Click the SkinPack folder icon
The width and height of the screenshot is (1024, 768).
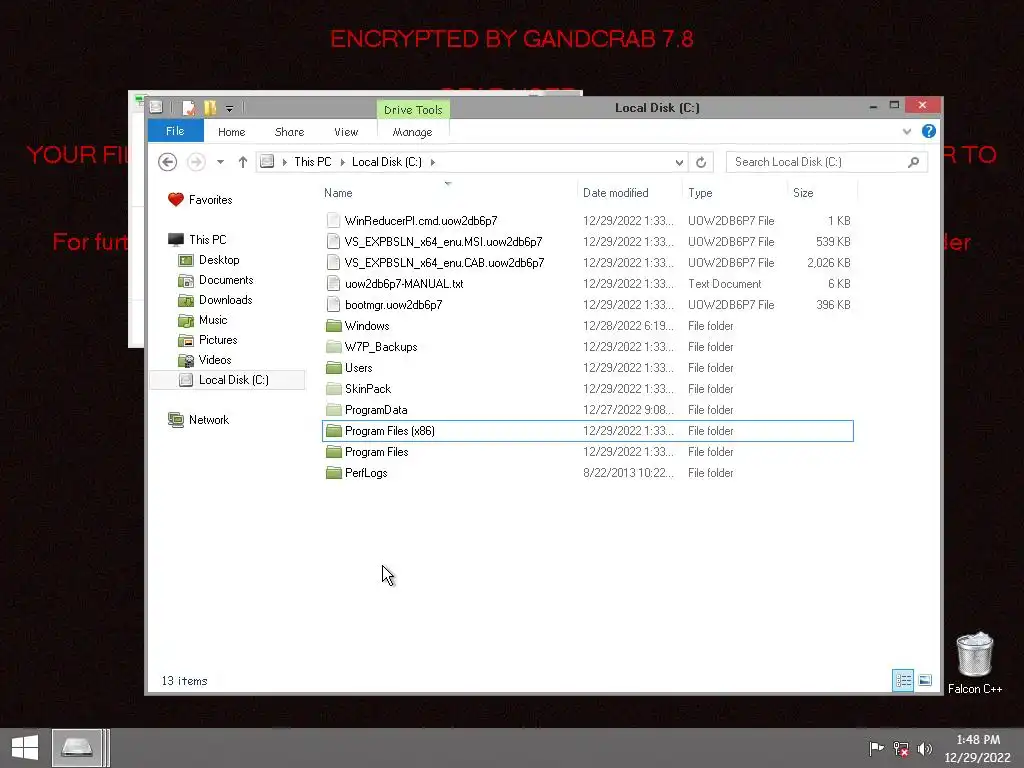(x=334, y=389)
